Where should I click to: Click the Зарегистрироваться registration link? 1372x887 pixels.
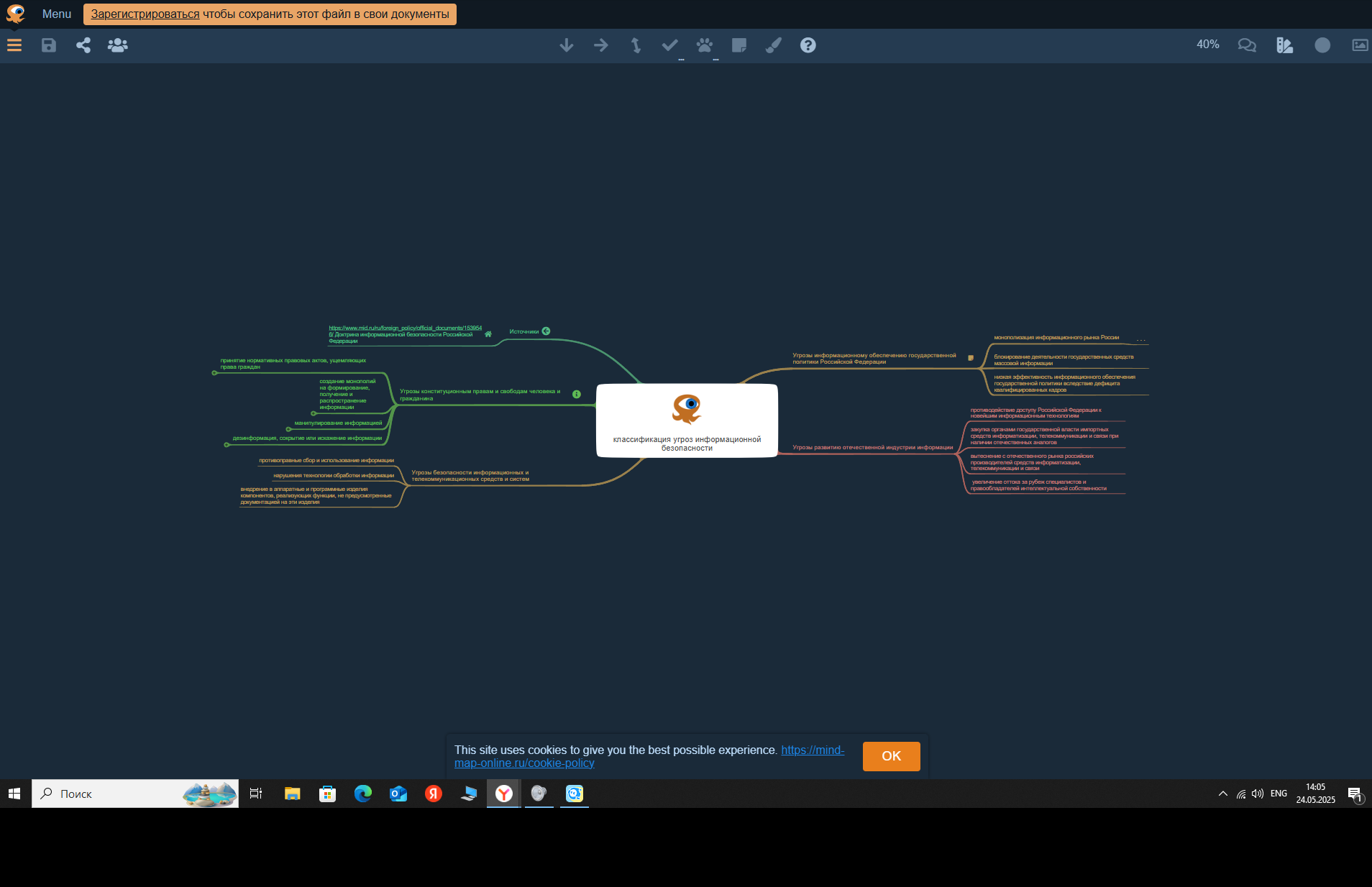pyautogui.click(x=145, y=14)
